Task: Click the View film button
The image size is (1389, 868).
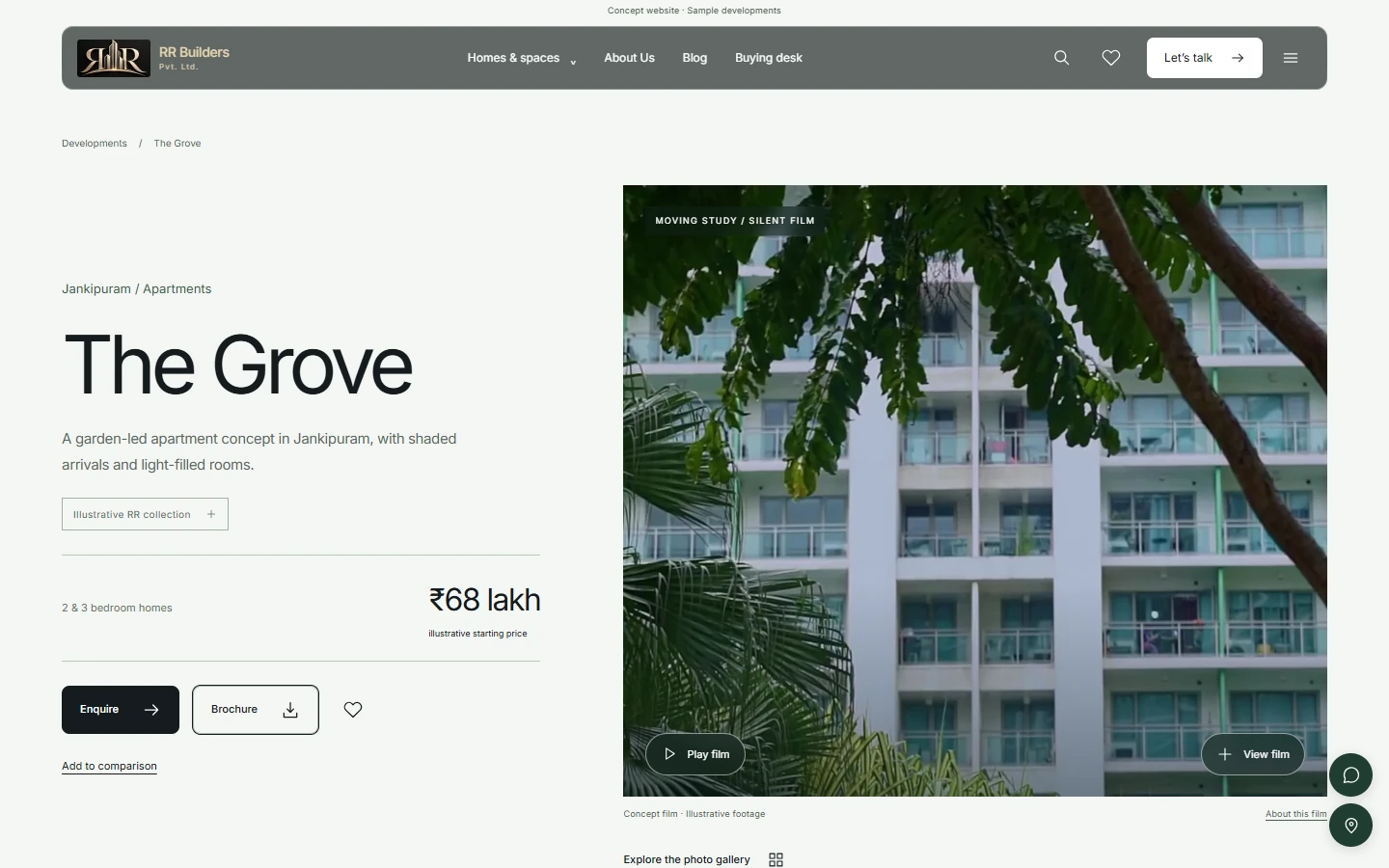Action: click(1253, 754)
